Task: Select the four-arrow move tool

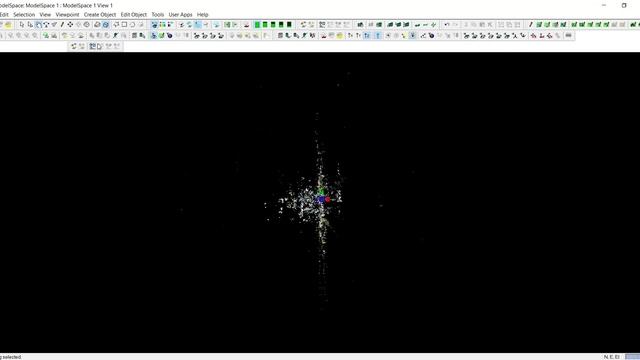Action: coord(70,25)
